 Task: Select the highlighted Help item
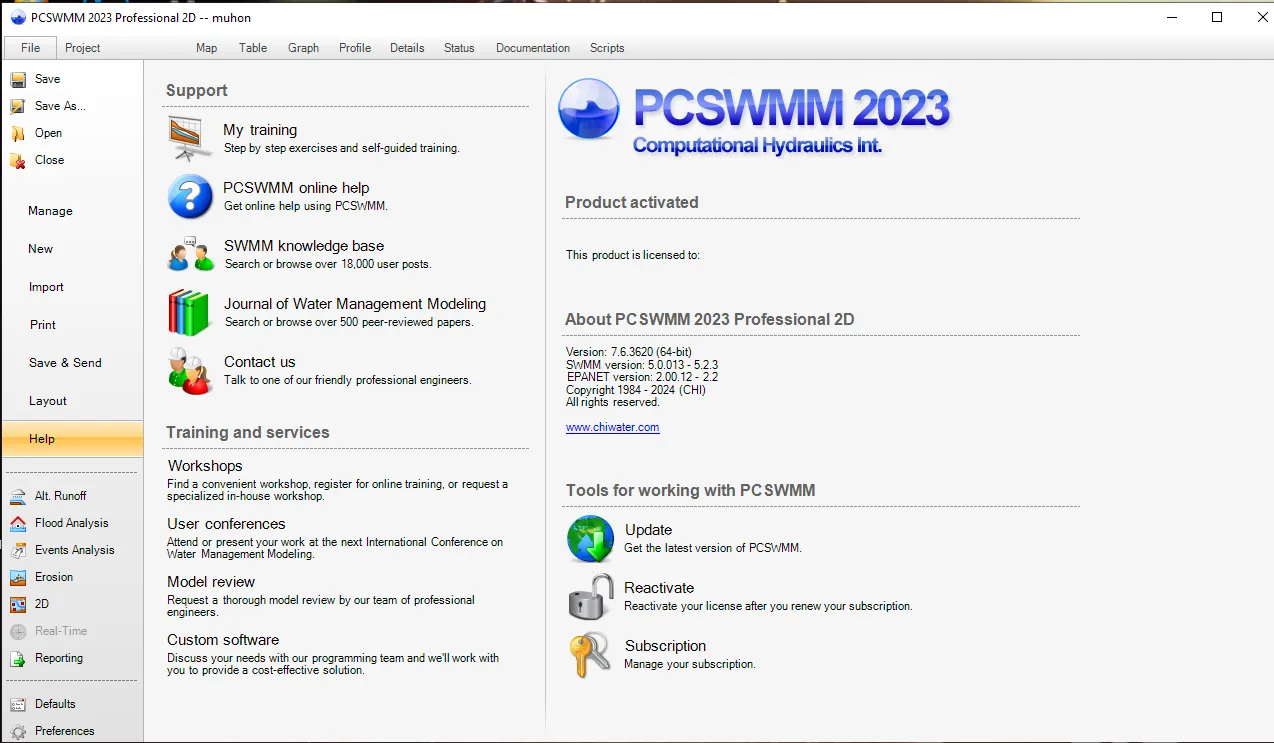[72, 439]
